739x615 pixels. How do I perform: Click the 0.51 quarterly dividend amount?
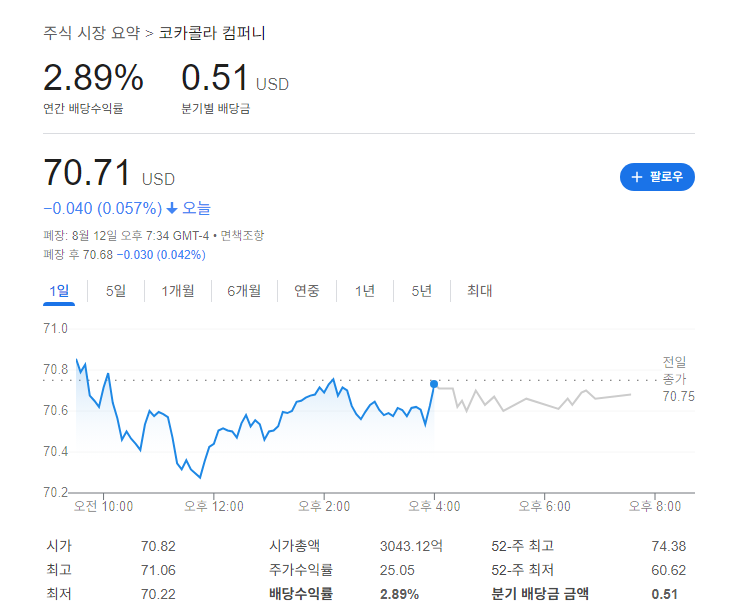215,78
